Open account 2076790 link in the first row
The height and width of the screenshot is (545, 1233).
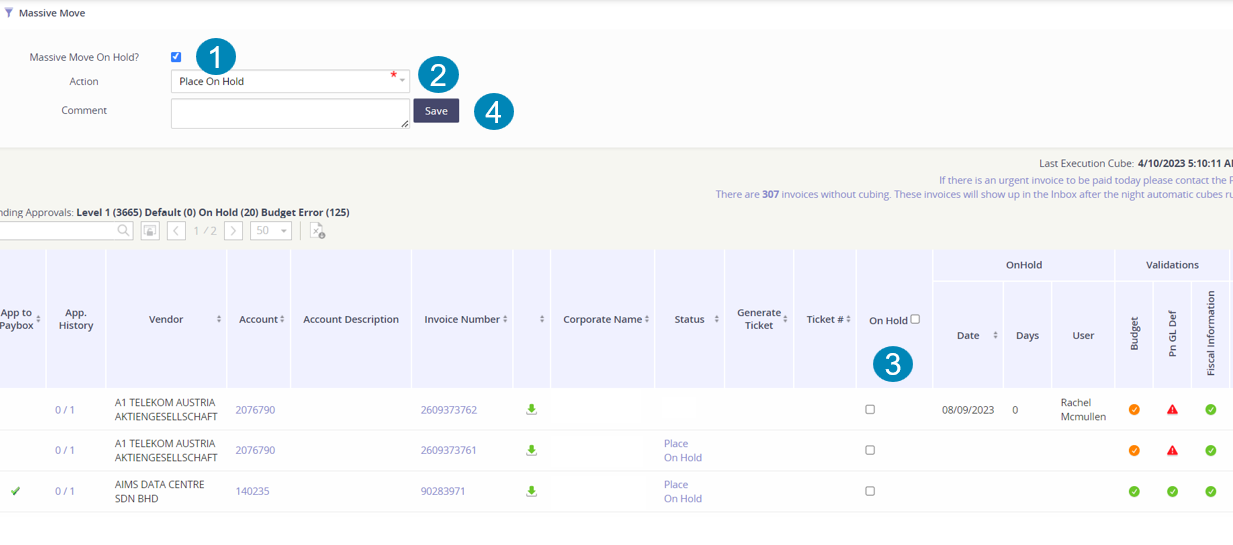255,410
